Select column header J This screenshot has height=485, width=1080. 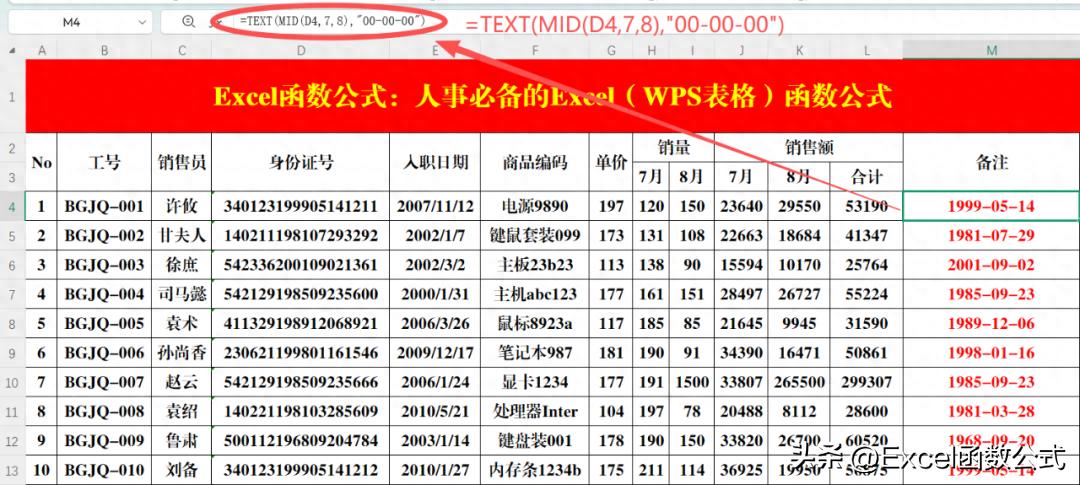click(x=740, y=50)
